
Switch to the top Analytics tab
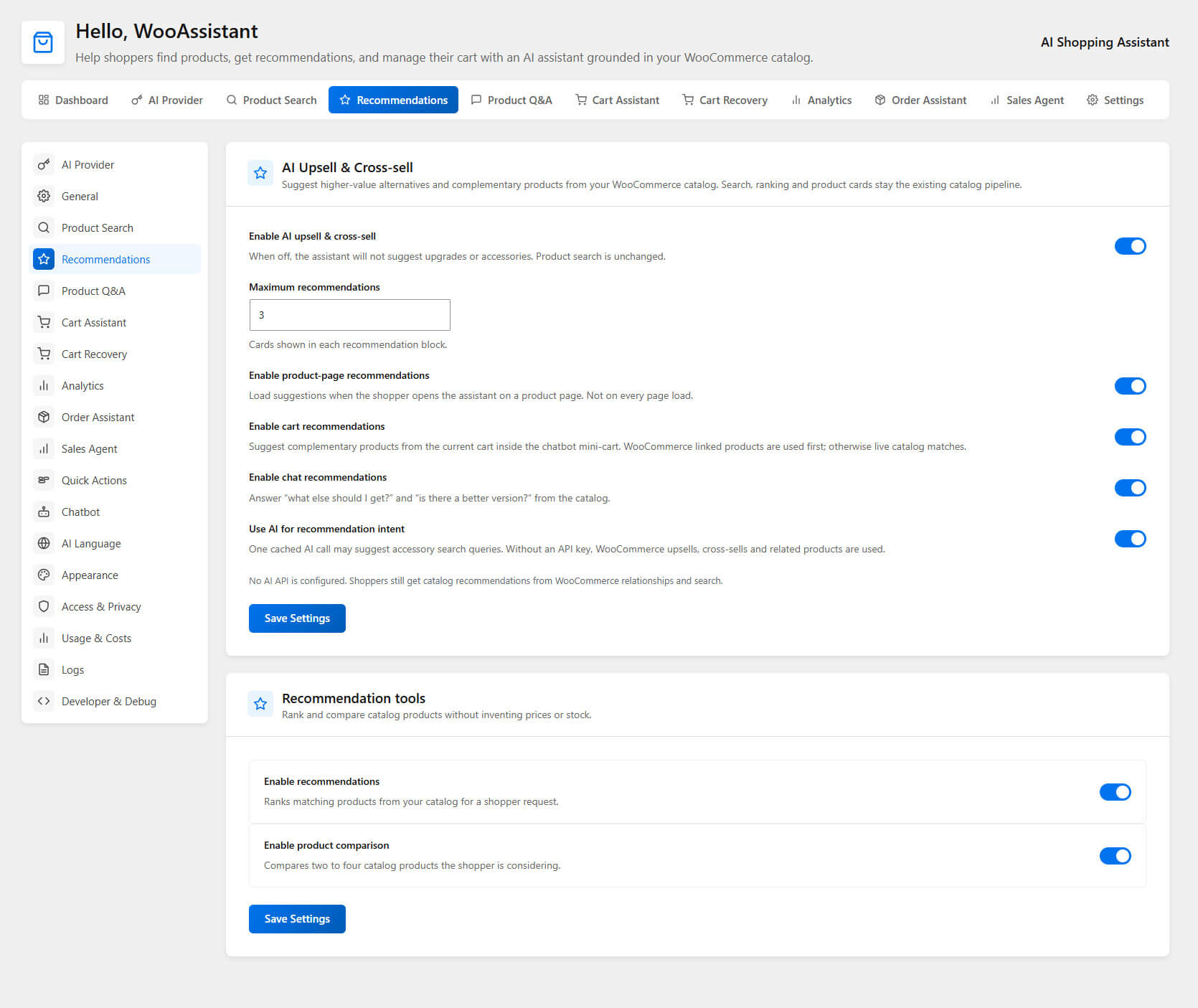(821, 100)
